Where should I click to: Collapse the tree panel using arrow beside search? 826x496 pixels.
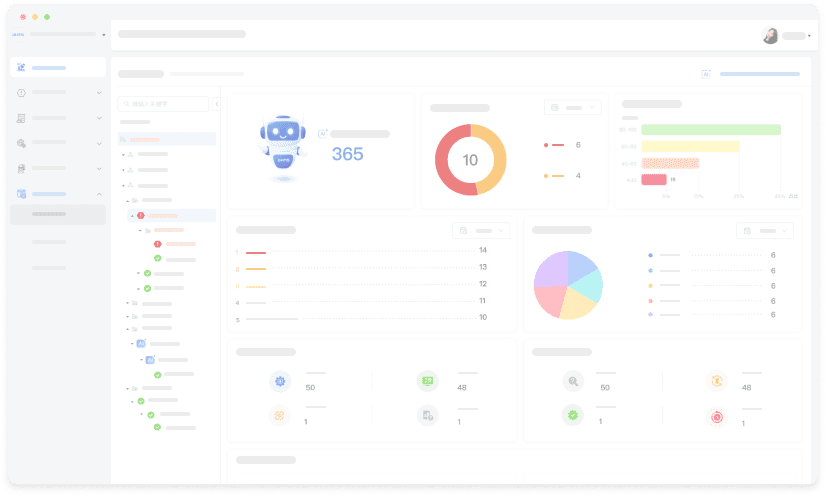[x=217, y=104]
